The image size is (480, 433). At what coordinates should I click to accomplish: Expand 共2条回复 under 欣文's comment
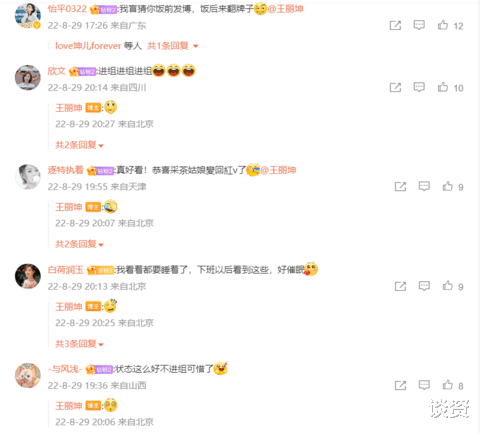coord(79,145)
